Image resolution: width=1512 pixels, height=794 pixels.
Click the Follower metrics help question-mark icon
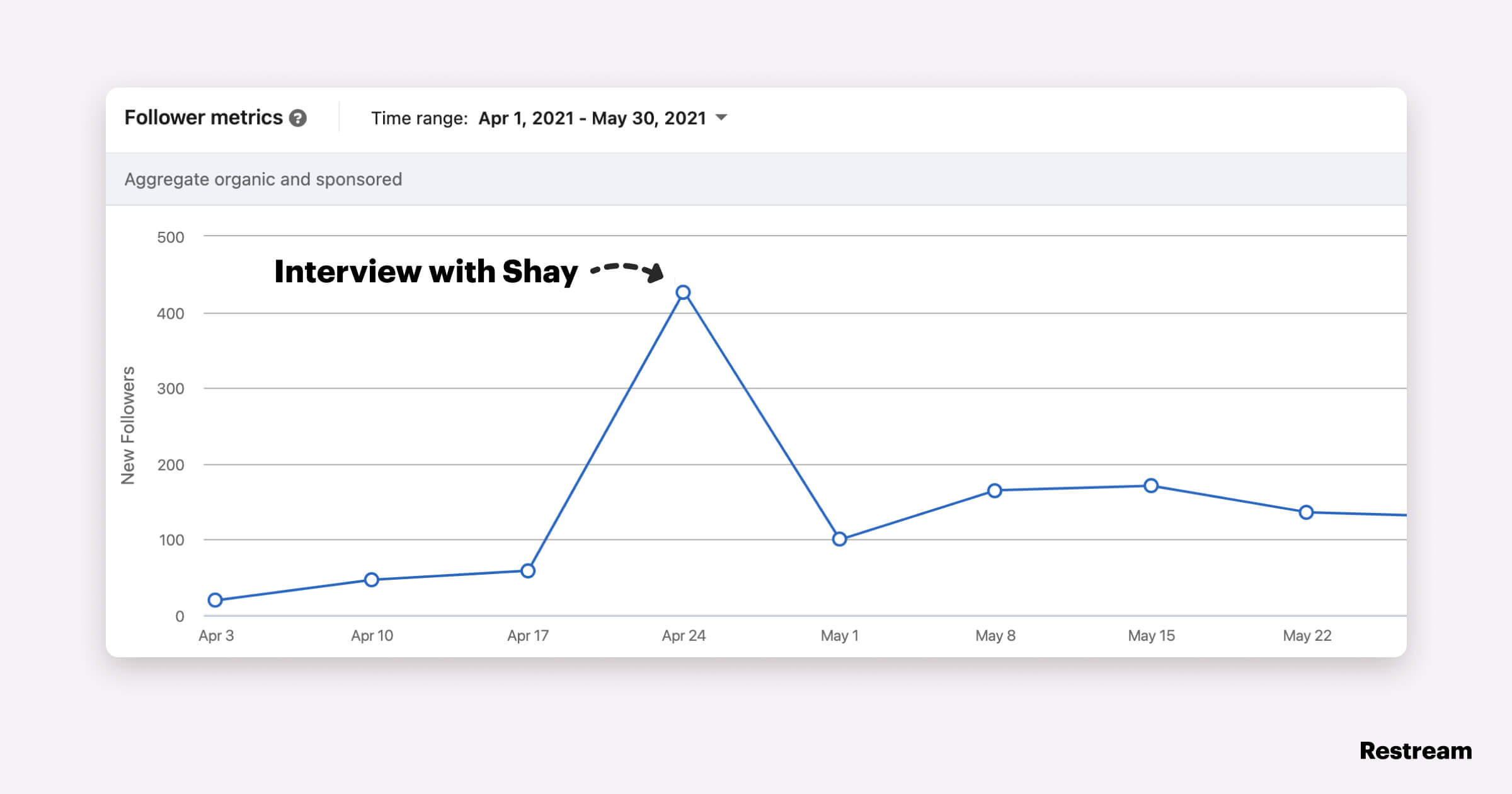coord(297,118)
